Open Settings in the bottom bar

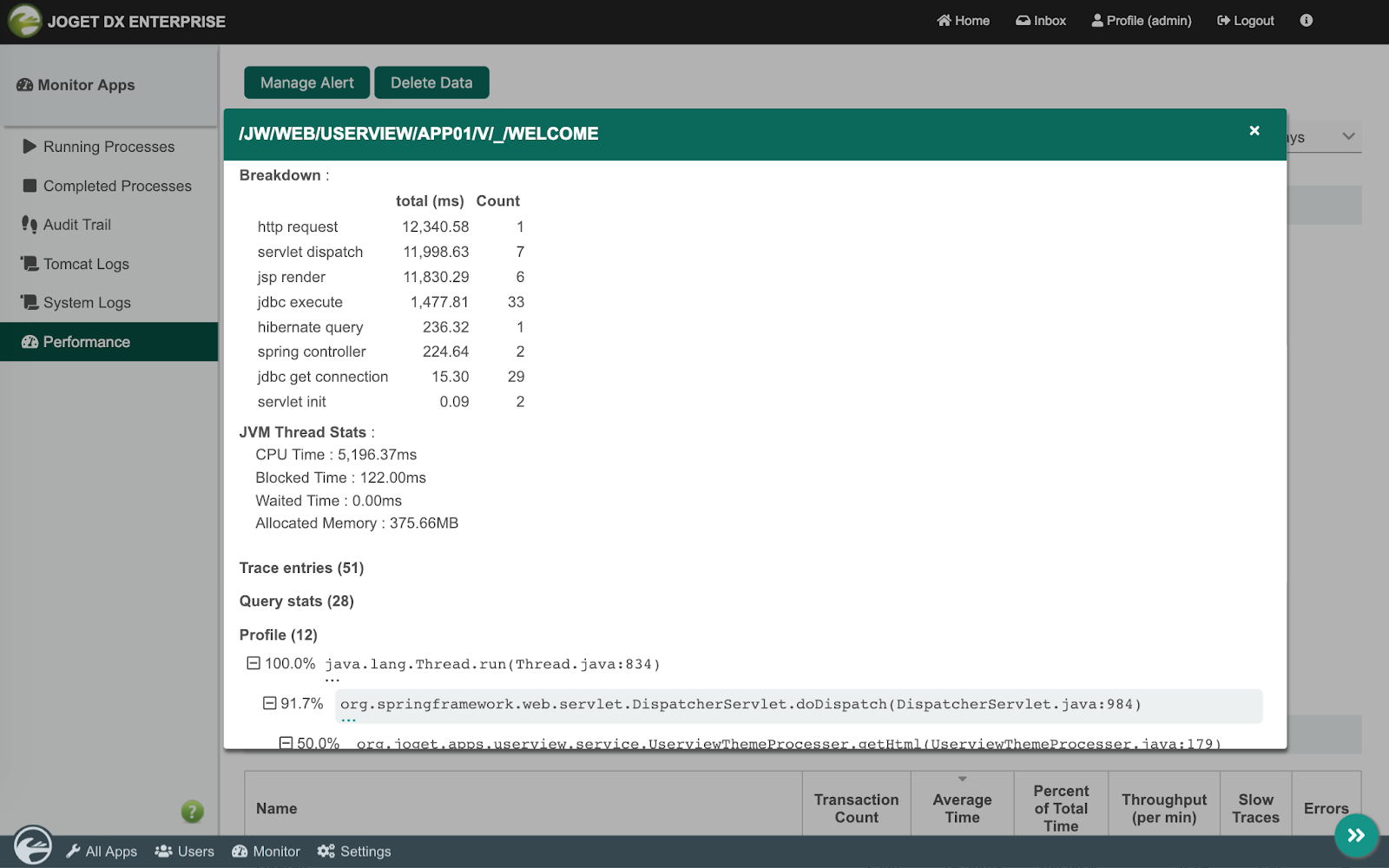354,852
